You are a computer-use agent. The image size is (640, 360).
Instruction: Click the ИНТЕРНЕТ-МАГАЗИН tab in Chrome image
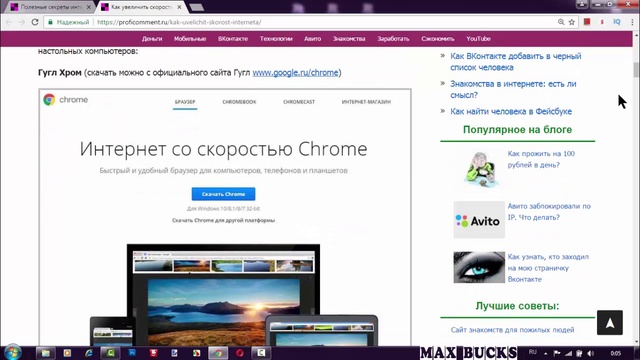coord(366,102)
